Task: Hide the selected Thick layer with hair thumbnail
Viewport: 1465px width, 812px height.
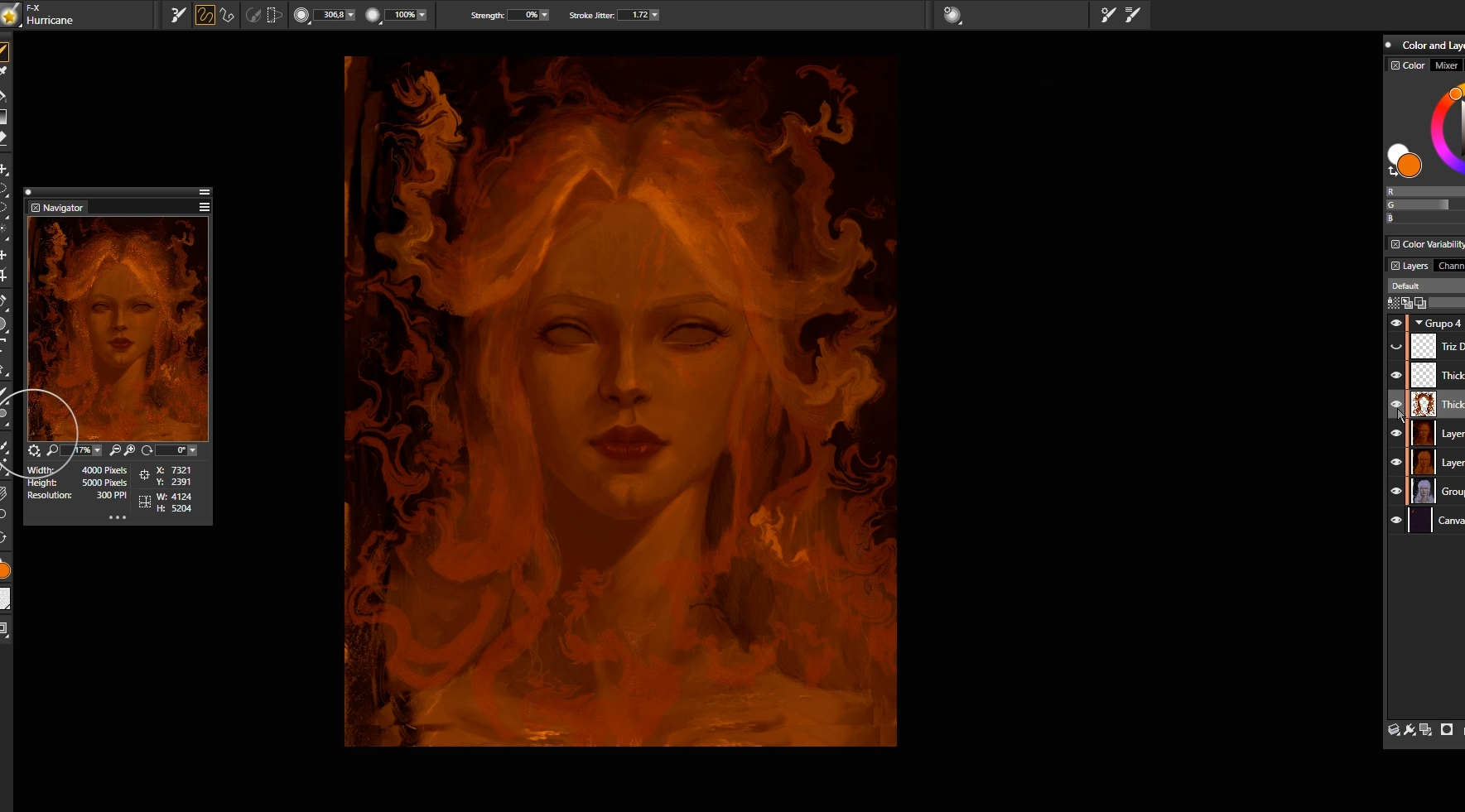Action: (x=1396, y=404)
